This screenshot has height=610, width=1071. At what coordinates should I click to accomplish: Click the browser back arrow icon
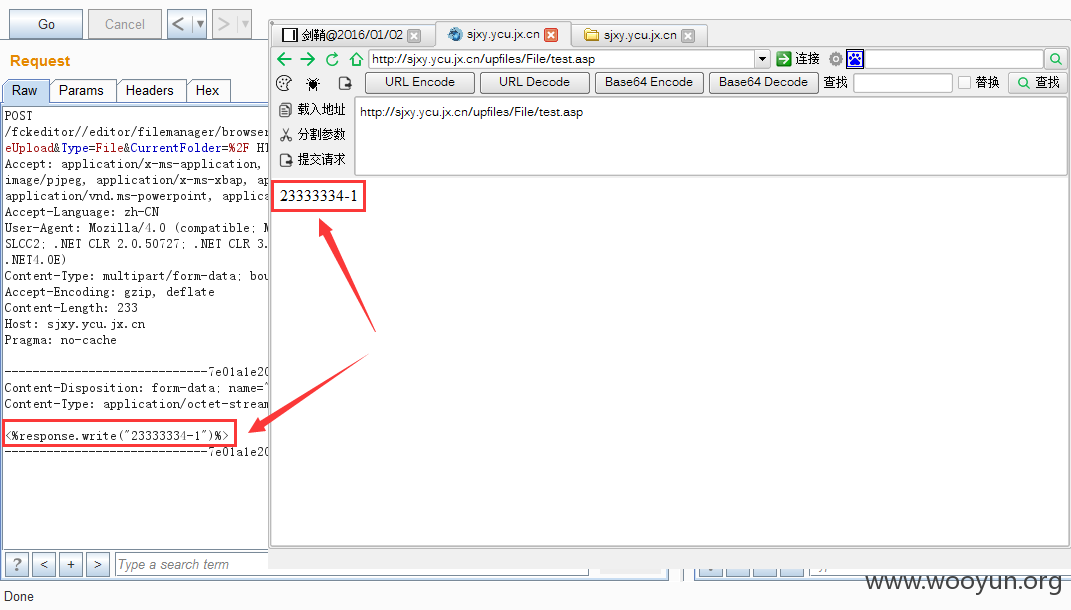(284, 59)
